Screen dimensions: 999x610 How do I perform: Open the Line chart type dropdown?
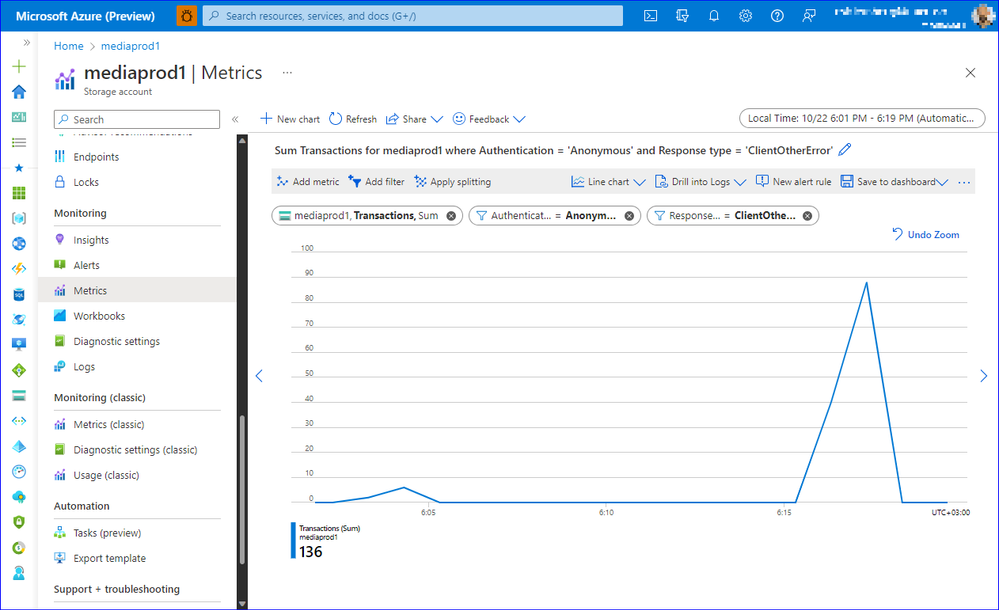tap(608, 182)
